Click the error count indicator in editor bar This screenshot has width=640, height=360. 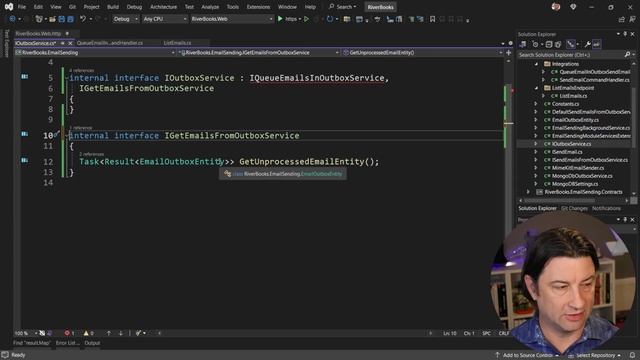coord(69,333)
